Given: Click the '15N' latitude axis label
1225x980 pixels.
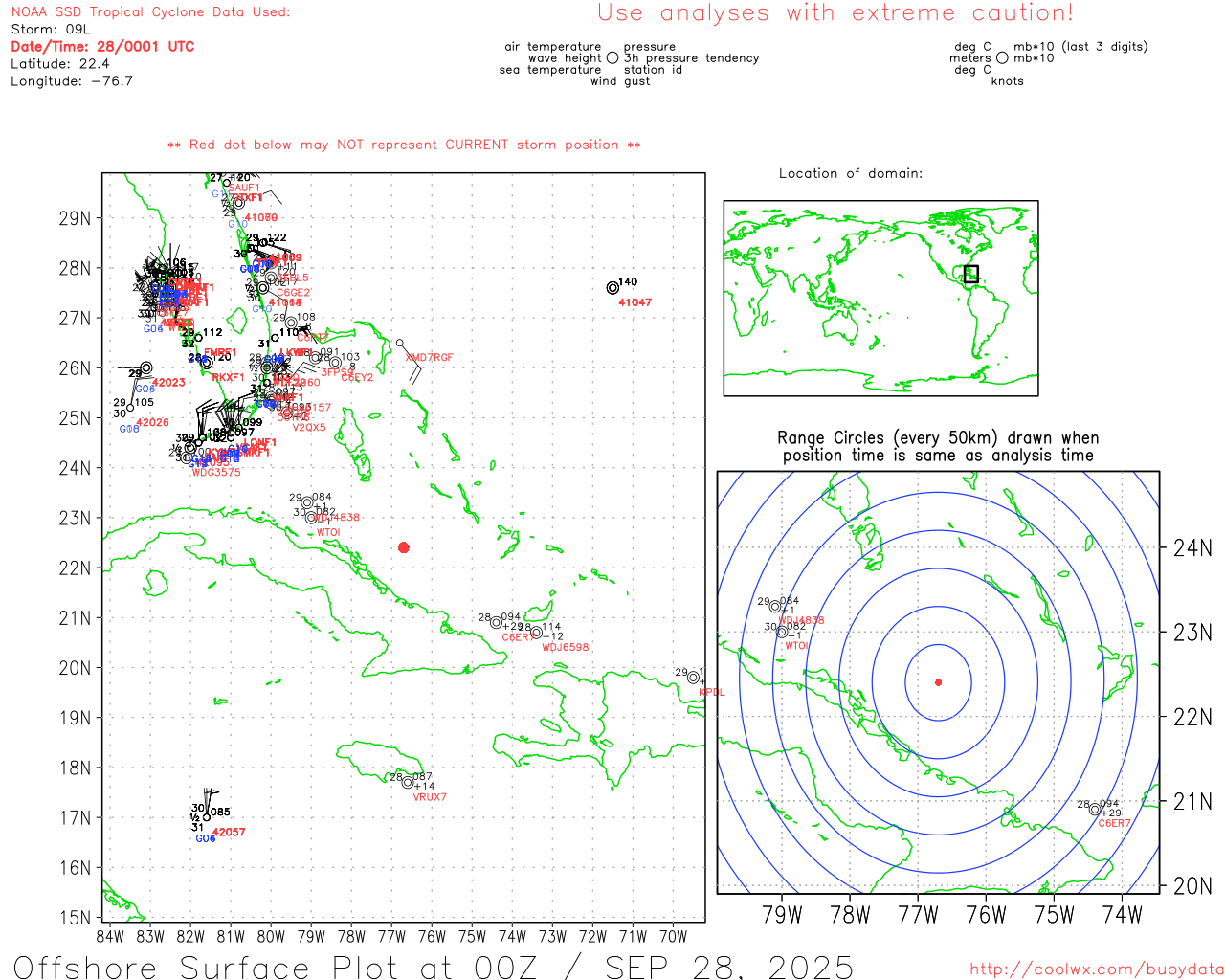Looking at the screenshot, I should [75, 918].
